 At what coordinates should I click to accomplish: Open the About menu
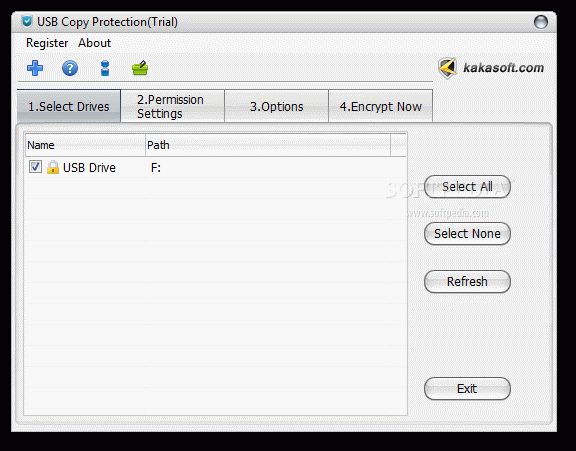(94, 43)
